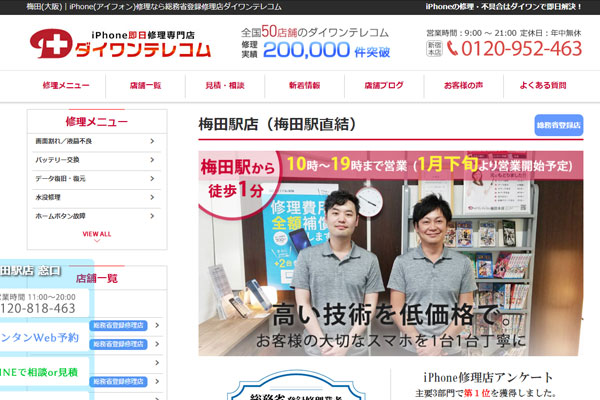Click the 新宿本店 badge beside the phone number
This screenshot has height=400, width=600.
coord(434,49)
